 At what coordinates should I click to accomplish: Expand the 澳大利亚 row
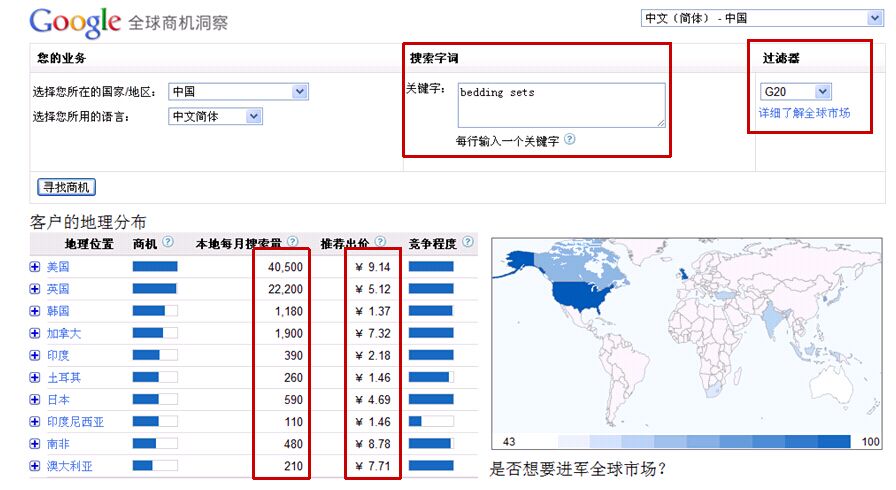coord(35,466)
